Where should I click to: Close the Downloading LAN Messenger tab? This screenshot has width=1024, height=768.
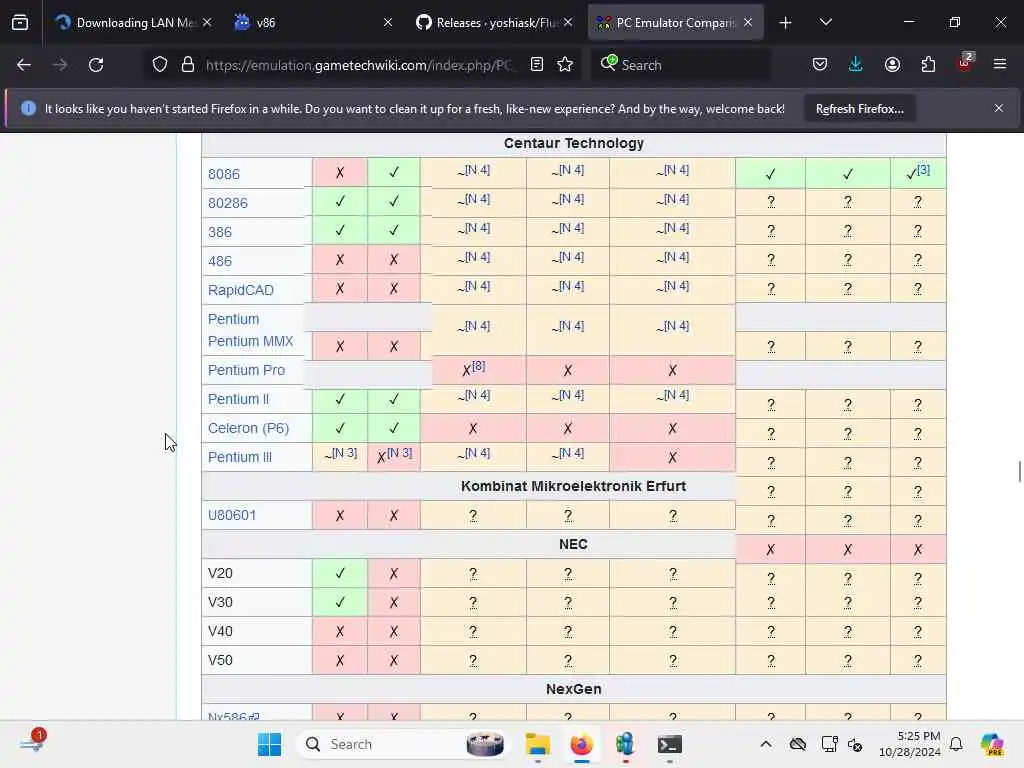pyautogui.click(x=207, y=23)
